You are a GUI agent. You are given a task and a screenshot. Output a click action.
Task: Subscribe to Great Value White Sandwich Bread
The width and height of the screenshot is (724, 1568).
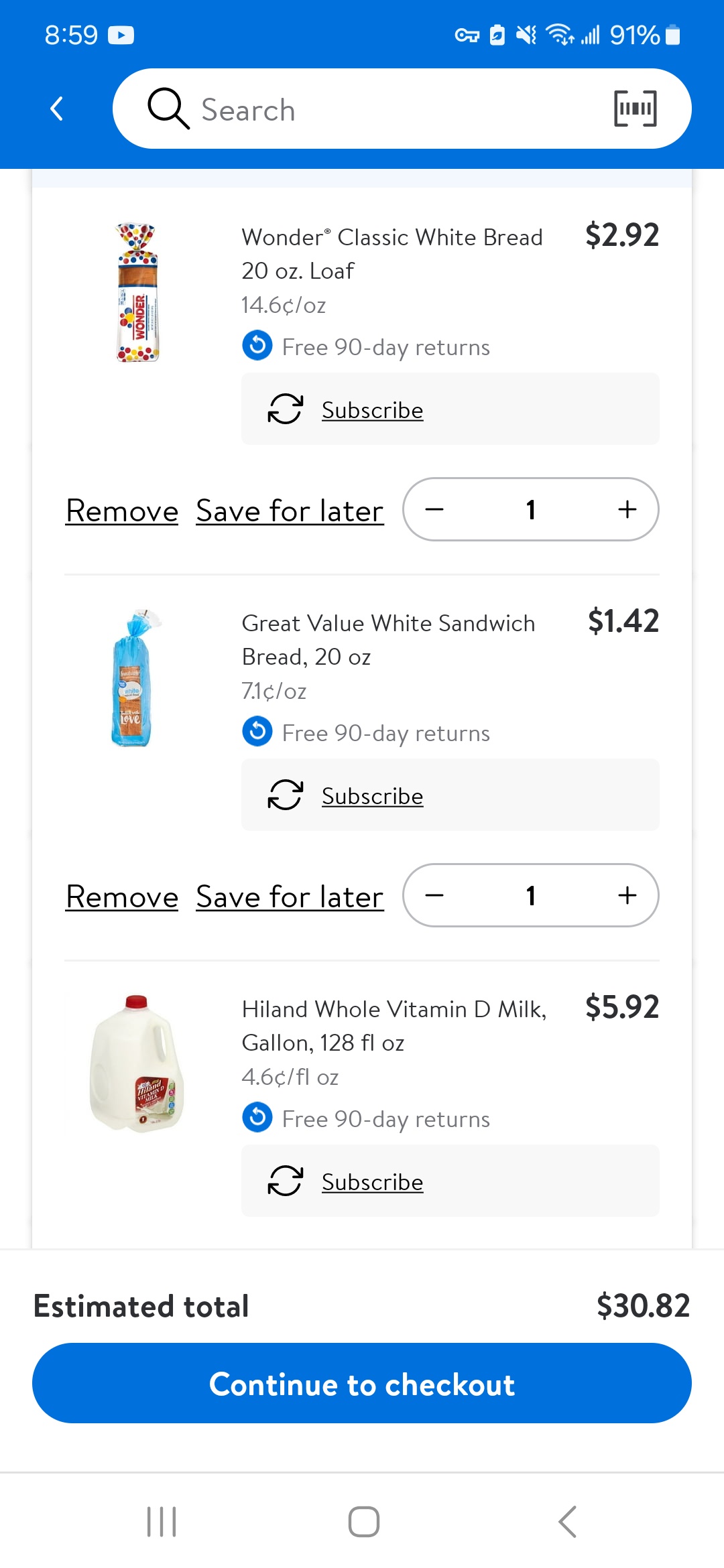[x=373, y=796]
